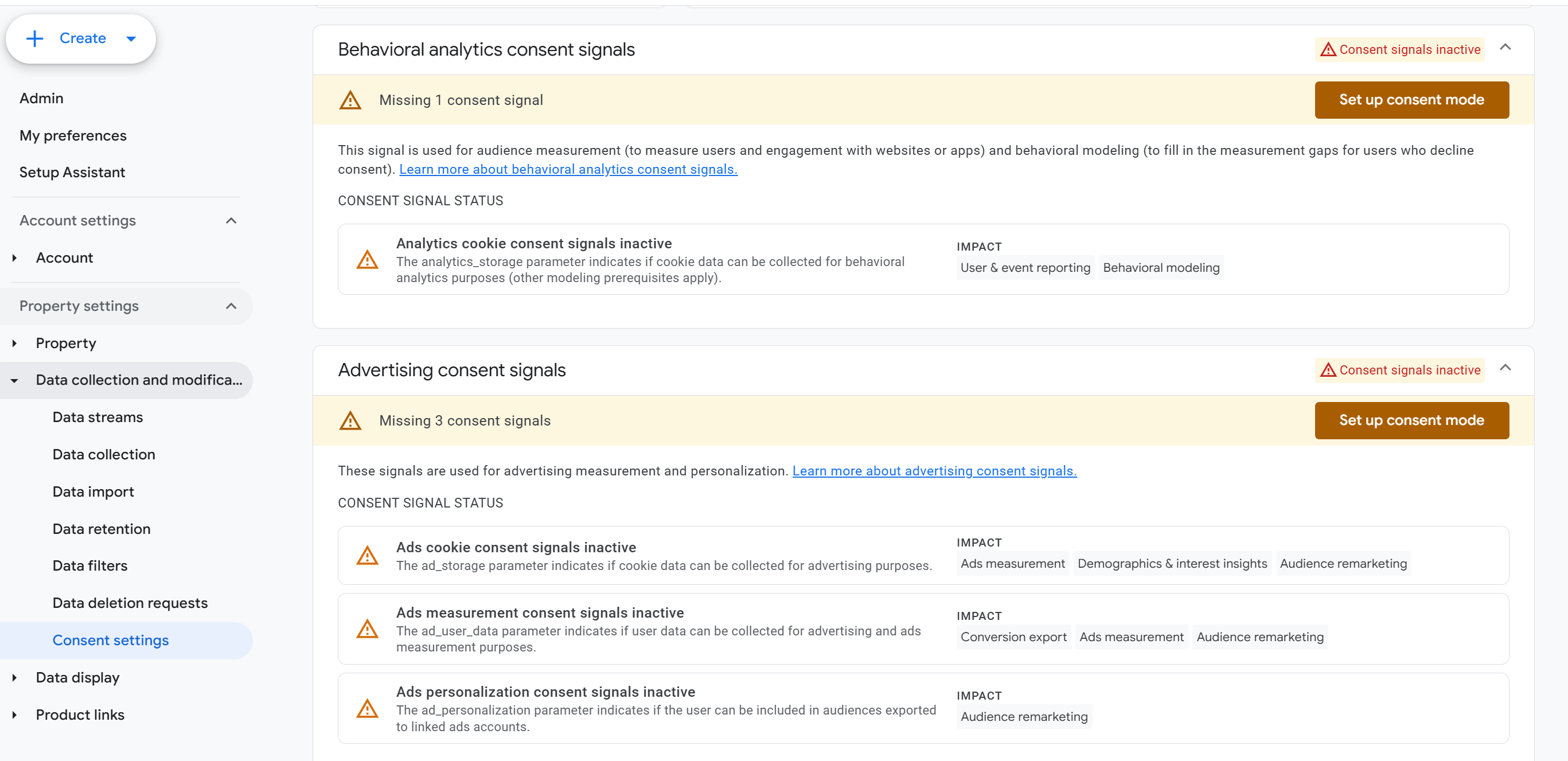Click Ads measurement chip in Ads cookie row
The image size is (1568, 761).
(1012, 563)
